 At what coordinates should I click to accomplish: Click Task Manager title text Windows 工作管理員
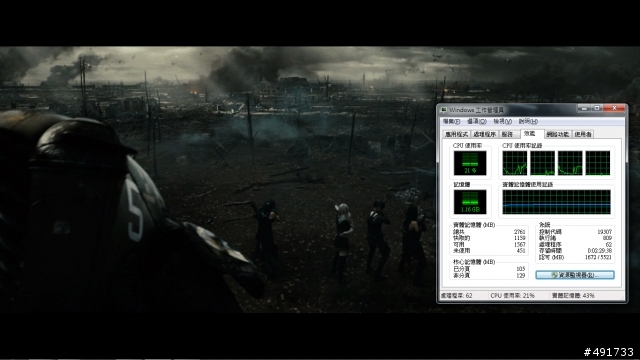click(x=476, y=110)
